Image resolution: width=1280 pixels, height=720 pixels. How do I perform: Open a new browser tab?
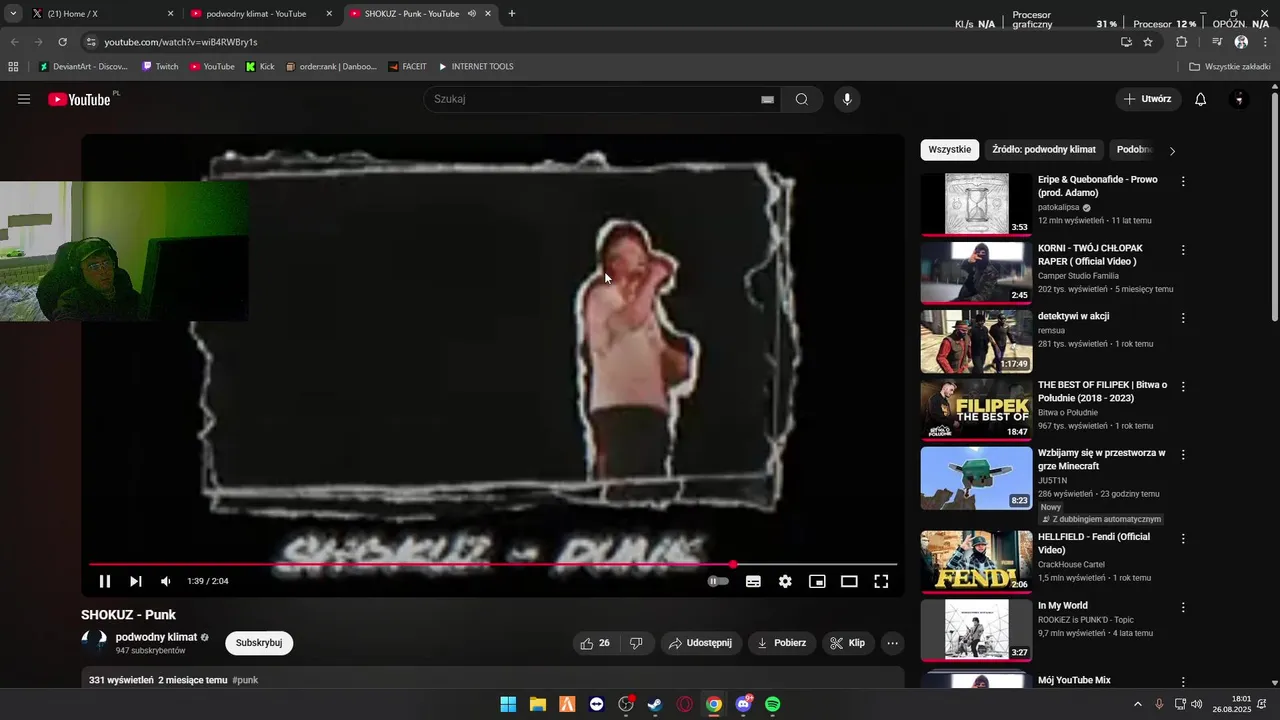click(512, 14)
